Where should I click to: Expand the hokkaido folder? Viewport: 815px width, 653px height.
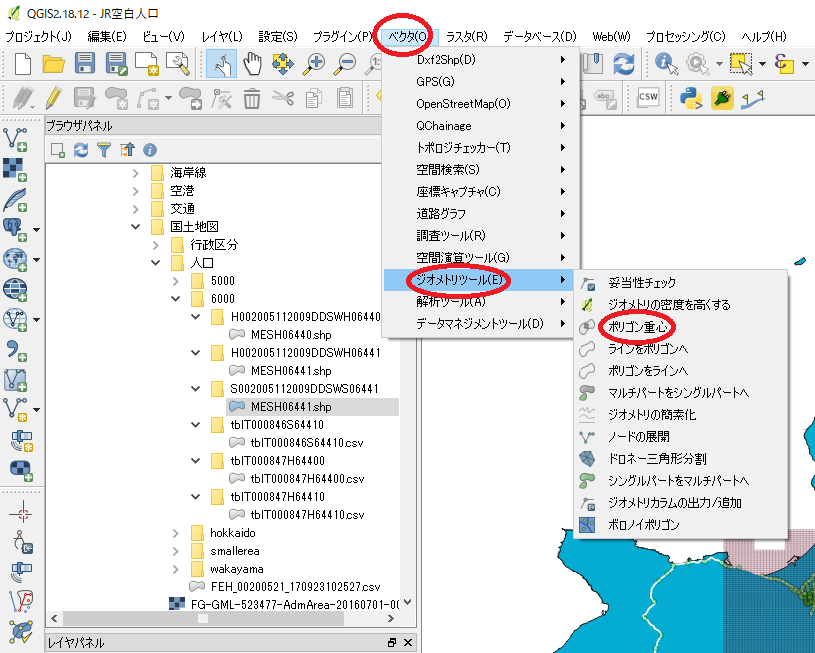click(176, 533)
